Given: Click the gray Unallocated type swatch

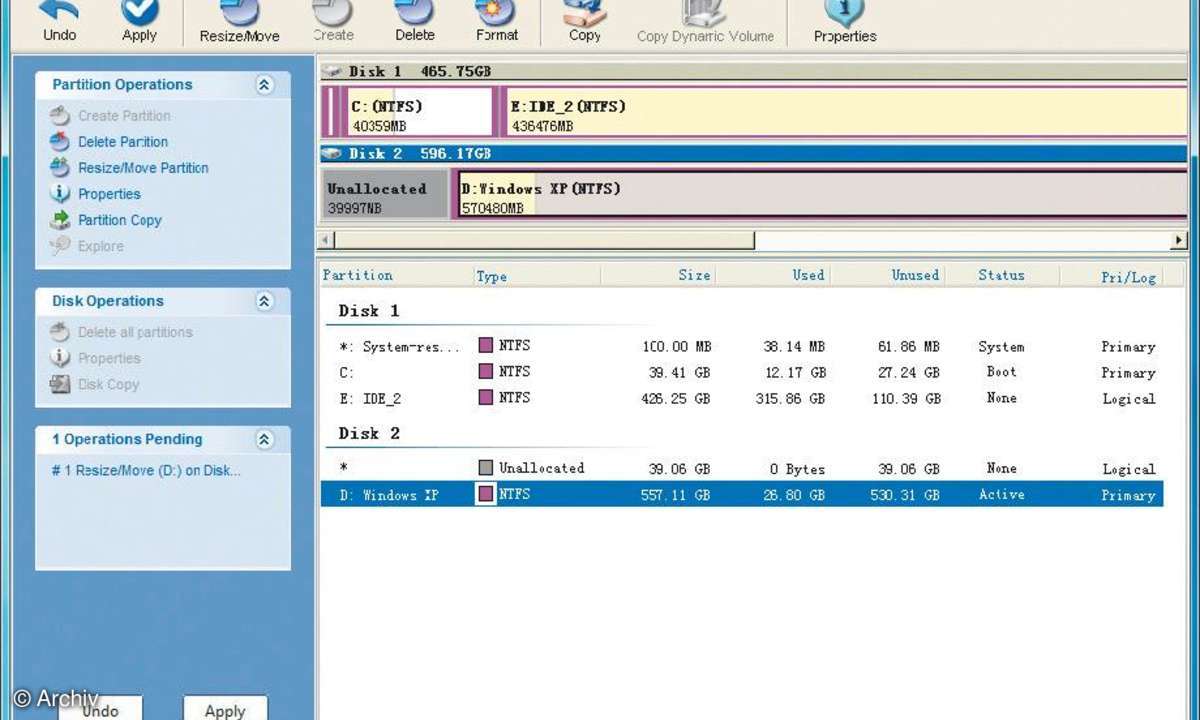Looking at the screenshot, I should tap(485, 467).
